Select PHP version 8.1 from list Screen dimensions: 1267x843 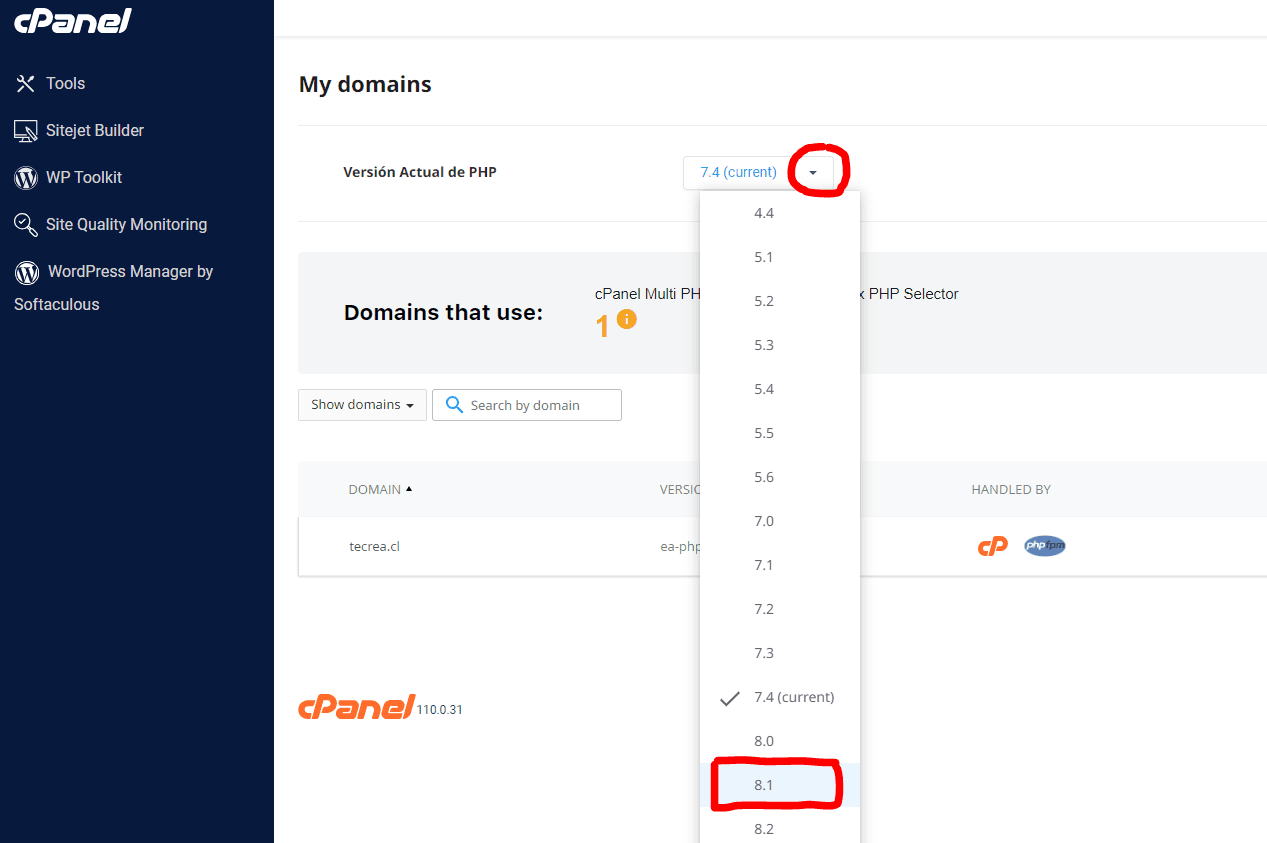764,785
